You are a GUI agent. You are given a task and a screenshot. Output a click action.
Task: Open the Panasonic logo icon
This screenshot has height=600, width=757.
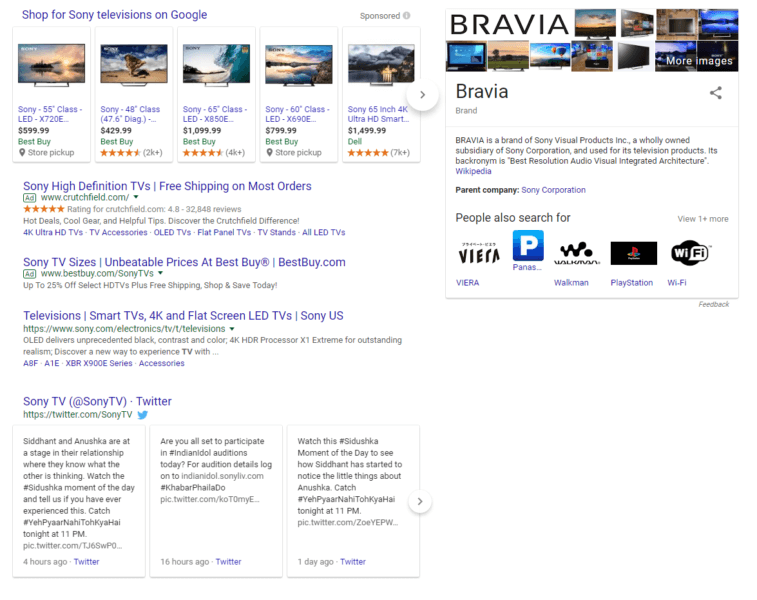pyautogui.click(x=528, y=245)
